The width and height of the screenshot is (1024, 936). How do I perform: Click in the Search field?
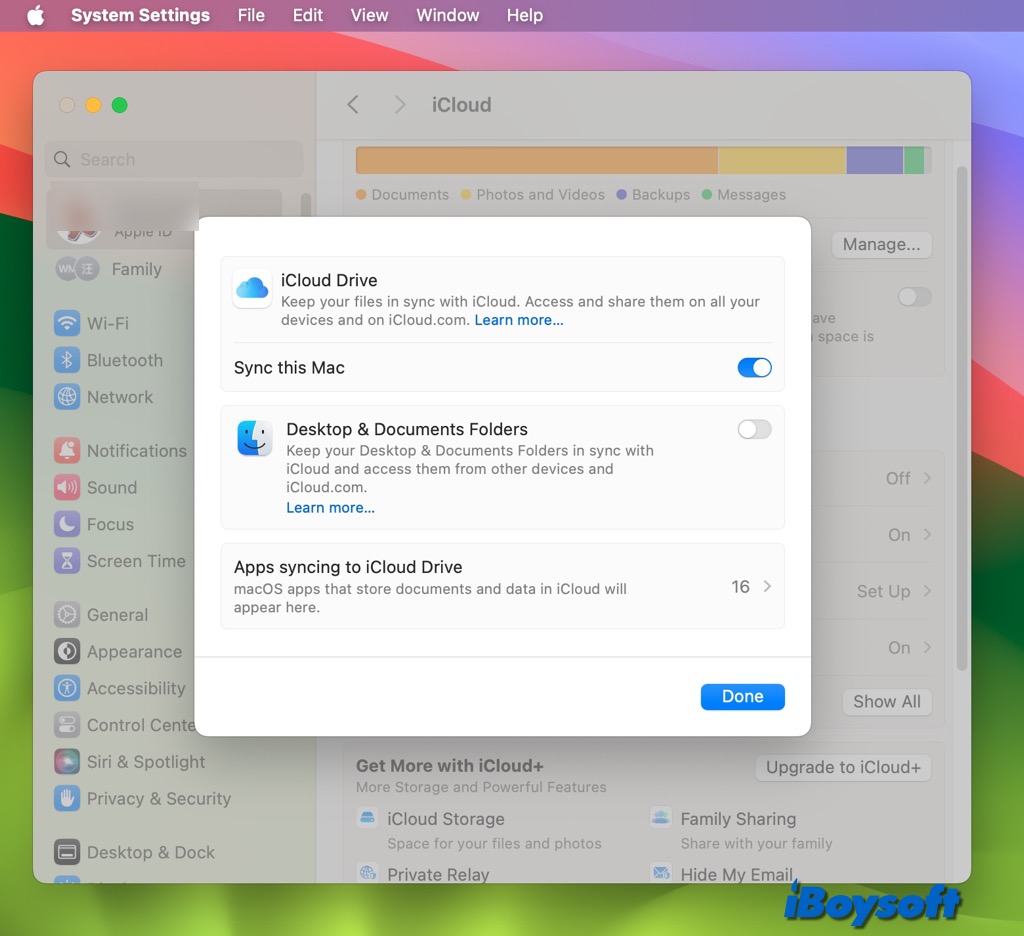pos(174,159)
